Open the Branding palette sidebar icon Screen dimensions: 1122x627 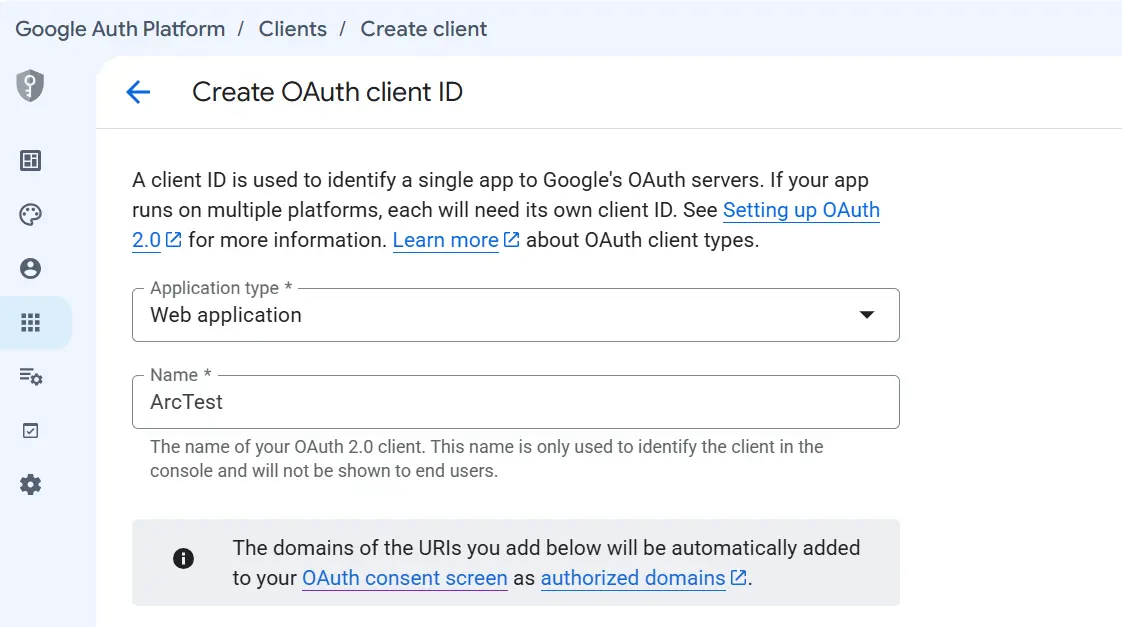click(30, 215)
